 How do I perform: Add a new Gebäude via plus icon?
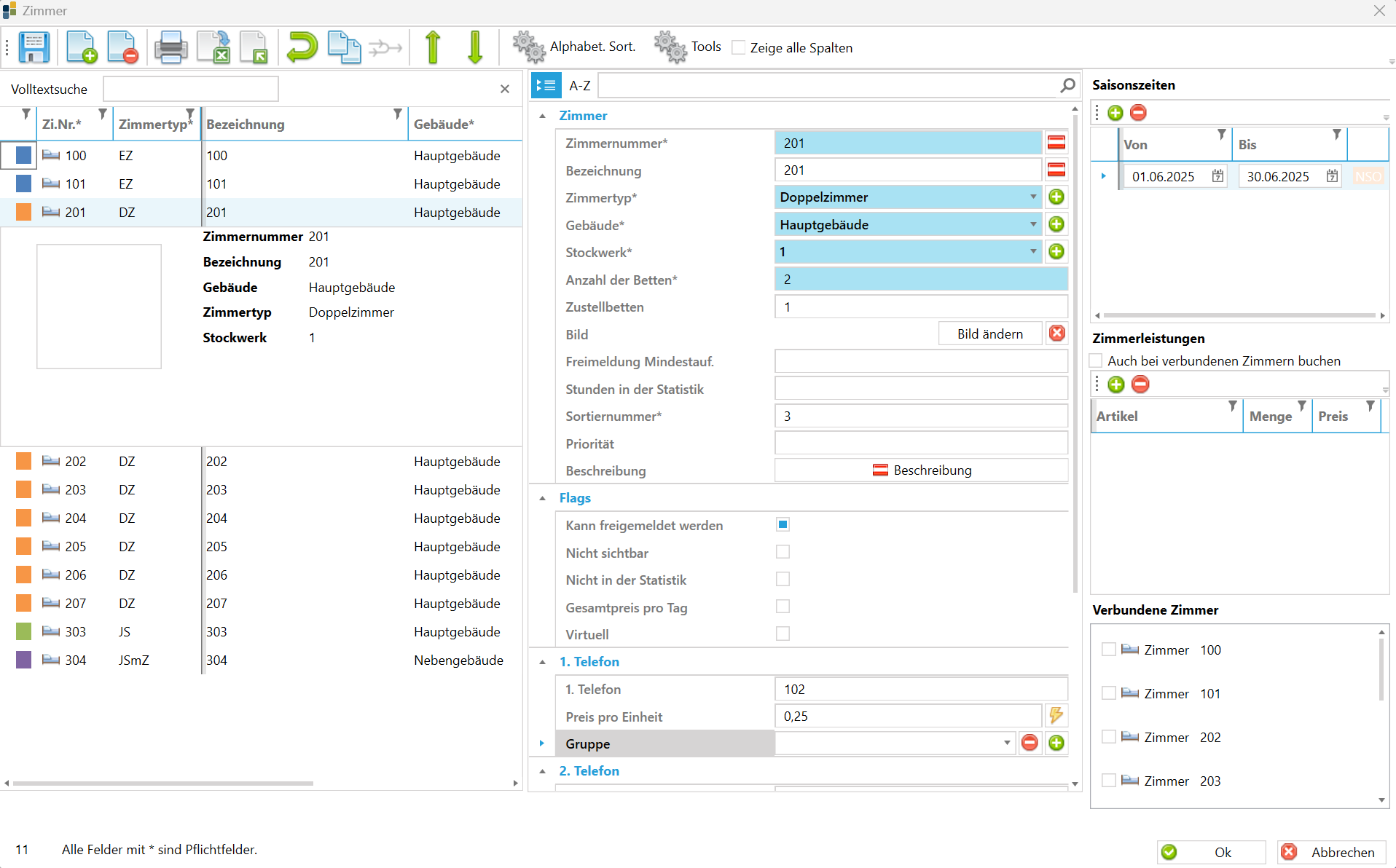coord(1056,224)
